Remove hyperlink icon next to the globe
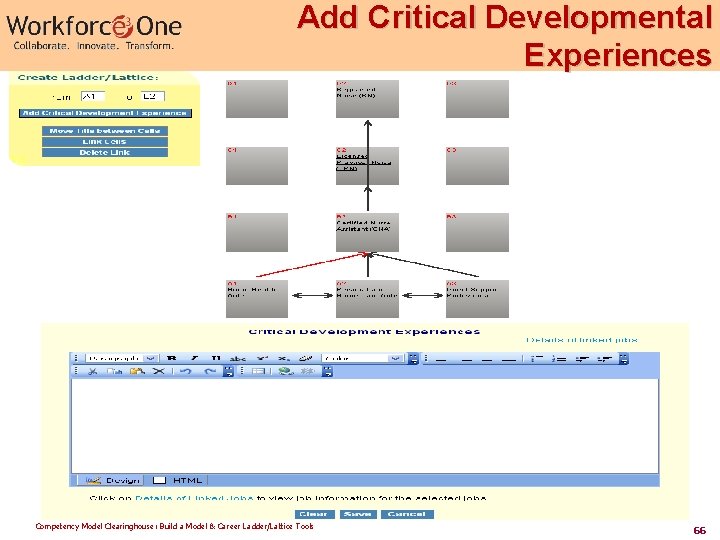The height and width of the screenshot is (540, 720). pos(307,371)
